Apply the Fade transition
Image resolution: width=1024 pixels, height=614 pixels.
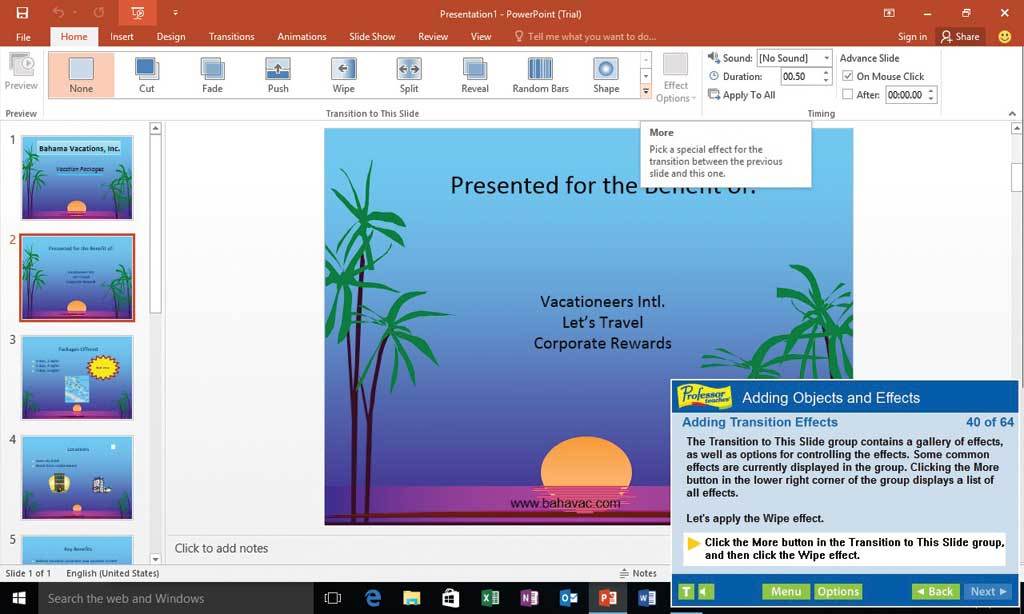click(212, 75)
